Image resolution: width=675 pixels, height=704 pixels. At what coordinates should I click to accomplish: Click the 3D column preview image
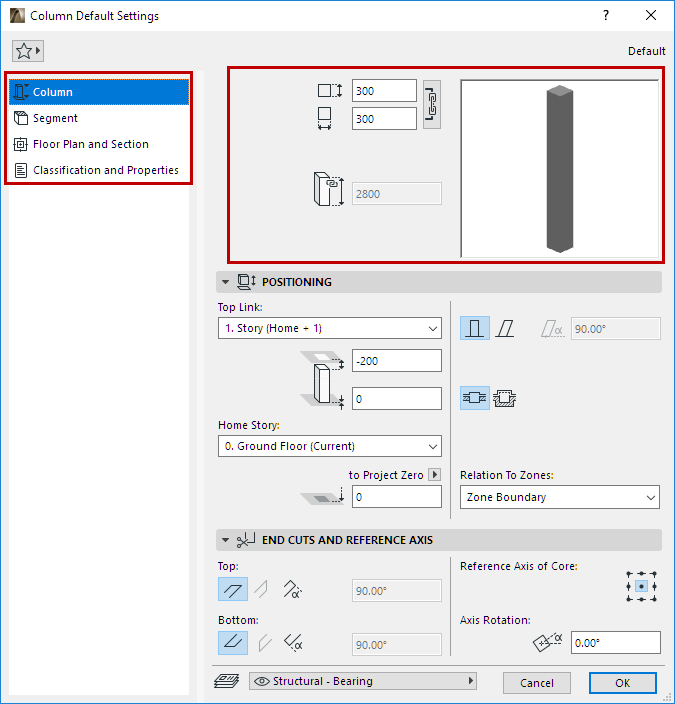pos(560,169)
